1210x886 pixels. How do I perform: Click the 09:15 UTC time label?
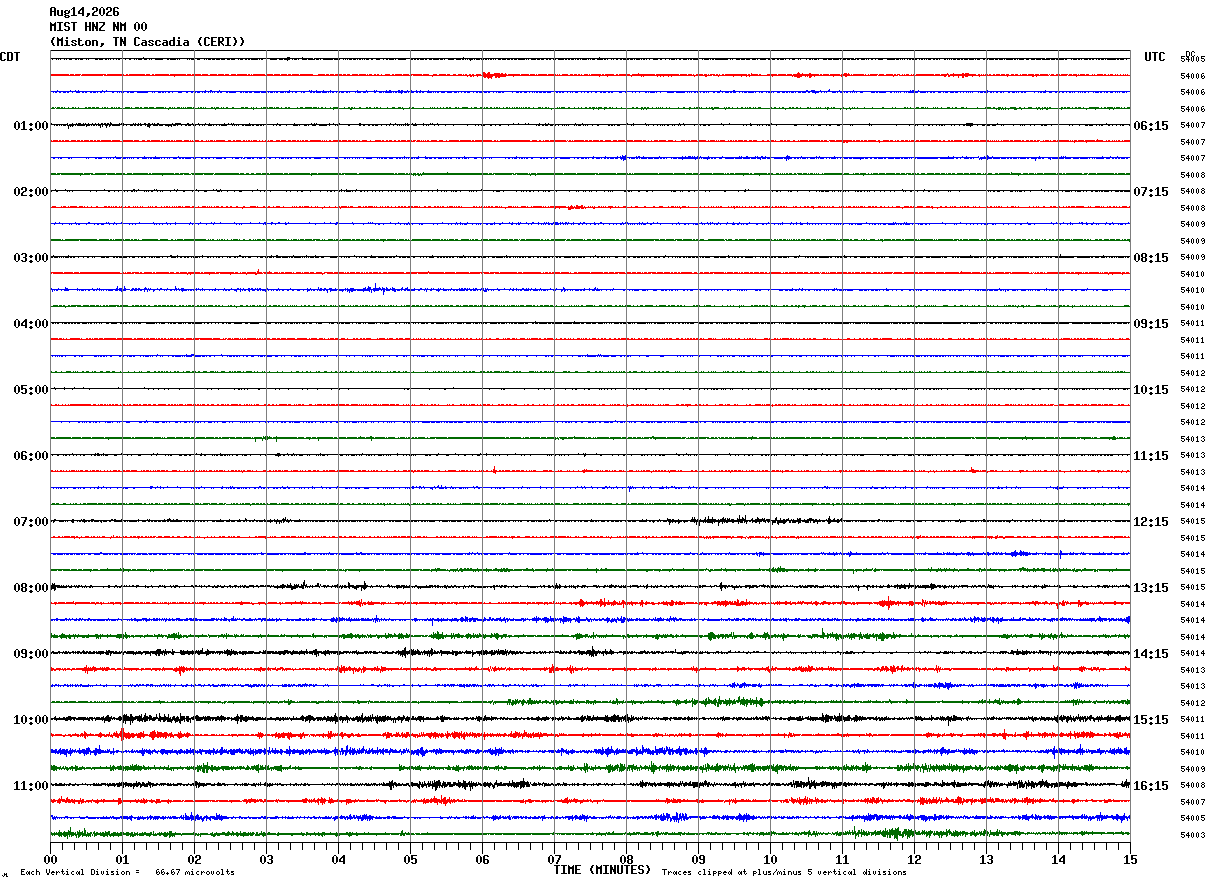coord(1150,324)
